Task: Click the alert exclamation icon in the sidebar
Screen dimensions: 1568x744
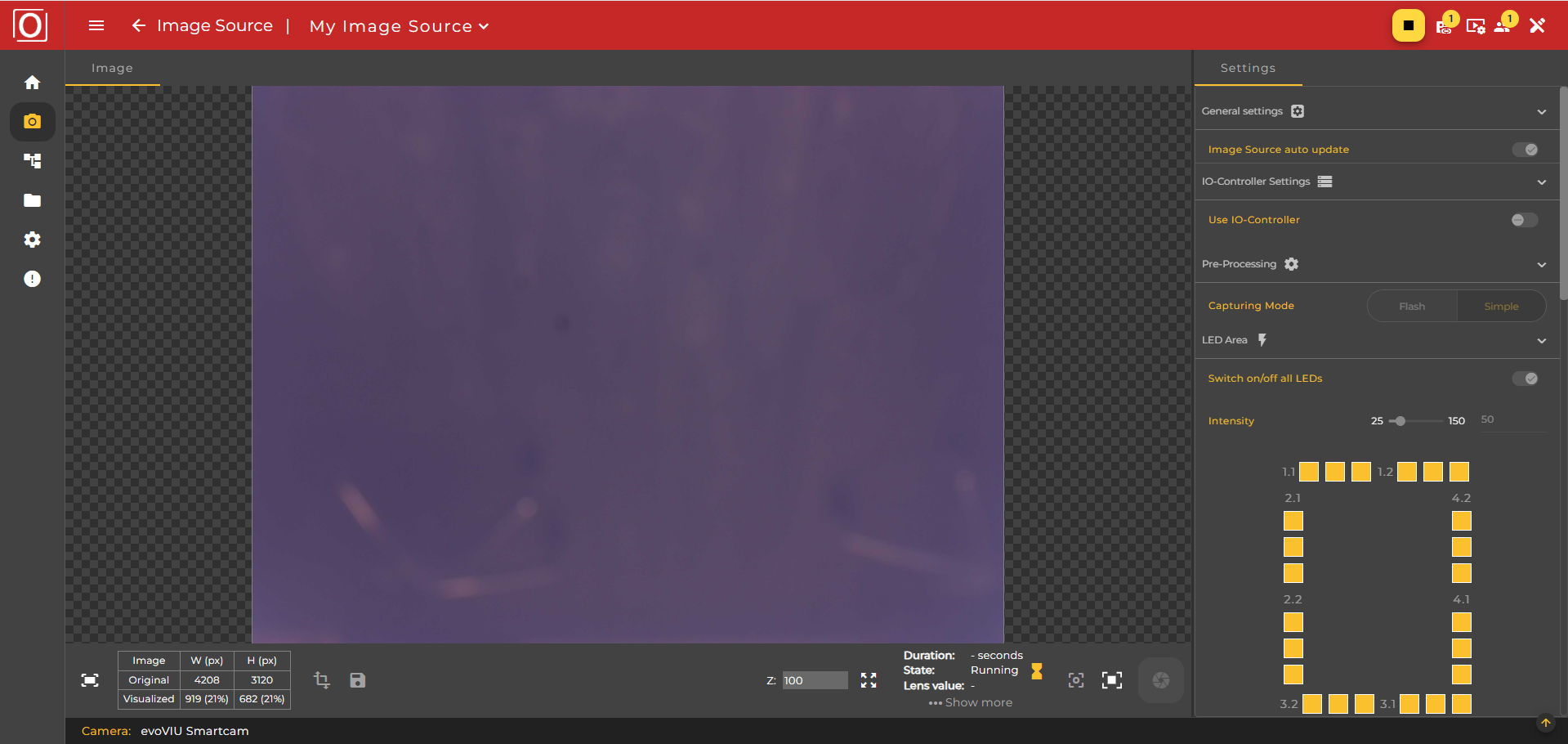Action: click(32, 279)
